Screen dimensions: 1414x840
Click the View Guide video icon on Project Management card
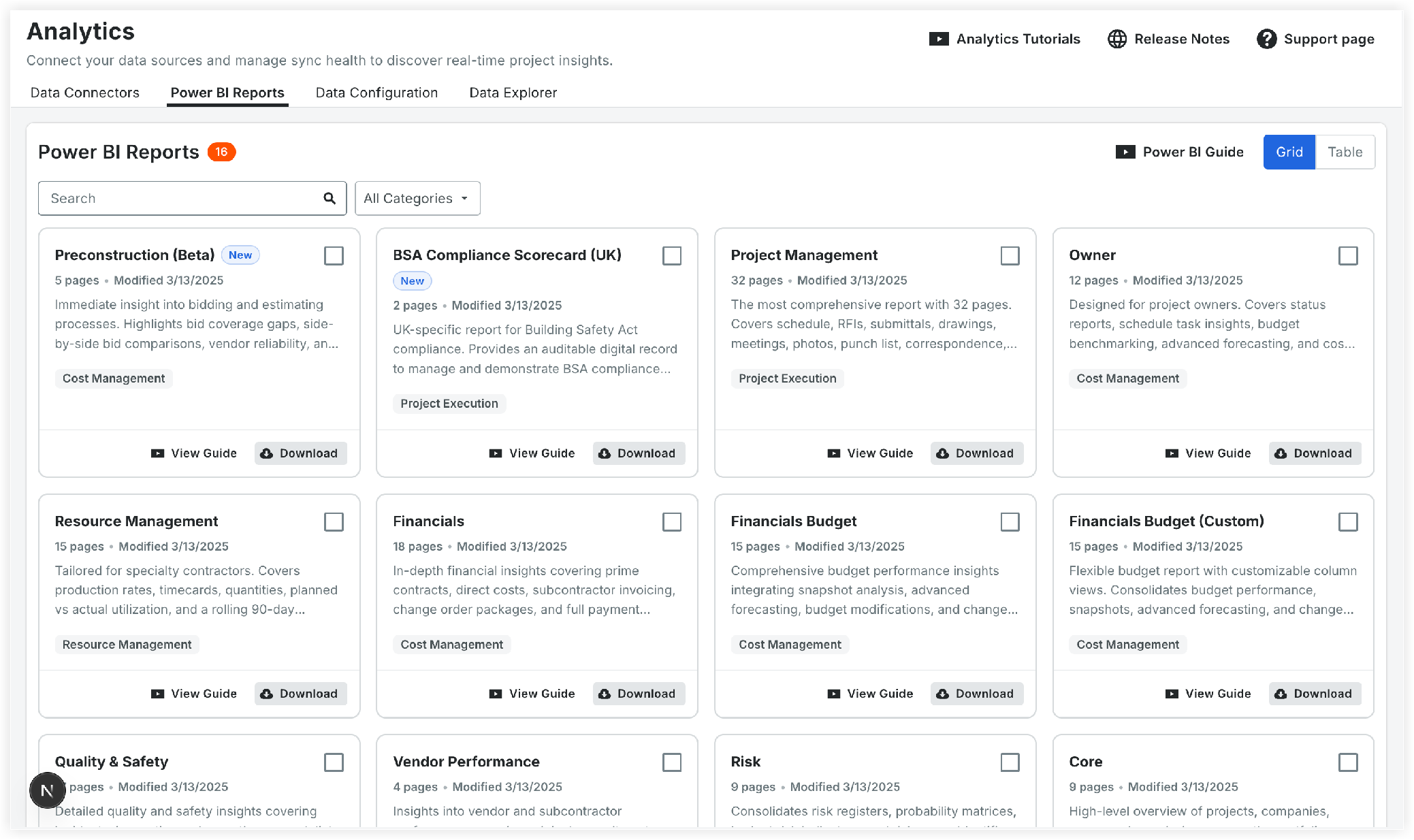click(834, 453)
